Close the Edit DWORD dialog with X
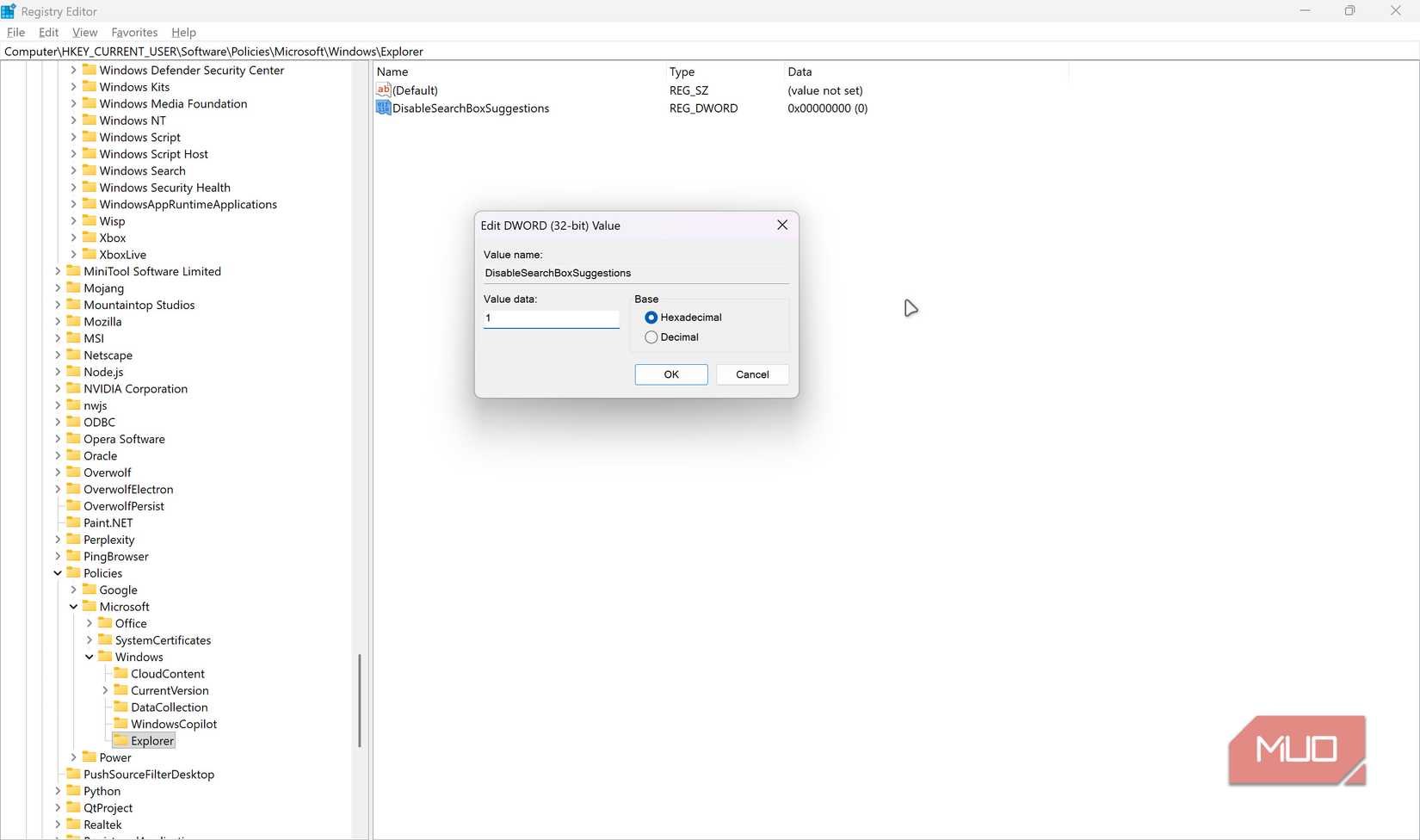This screenshot has height=840, width=1420. [782, 225]
